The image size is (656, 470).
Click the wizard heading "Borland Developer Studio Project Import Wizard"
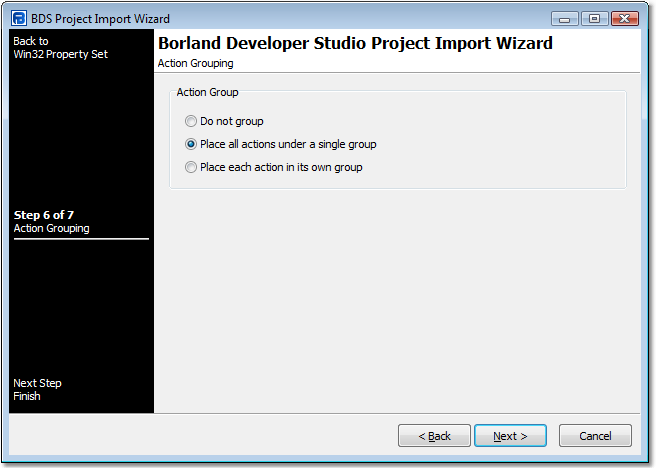pos(355,43)
